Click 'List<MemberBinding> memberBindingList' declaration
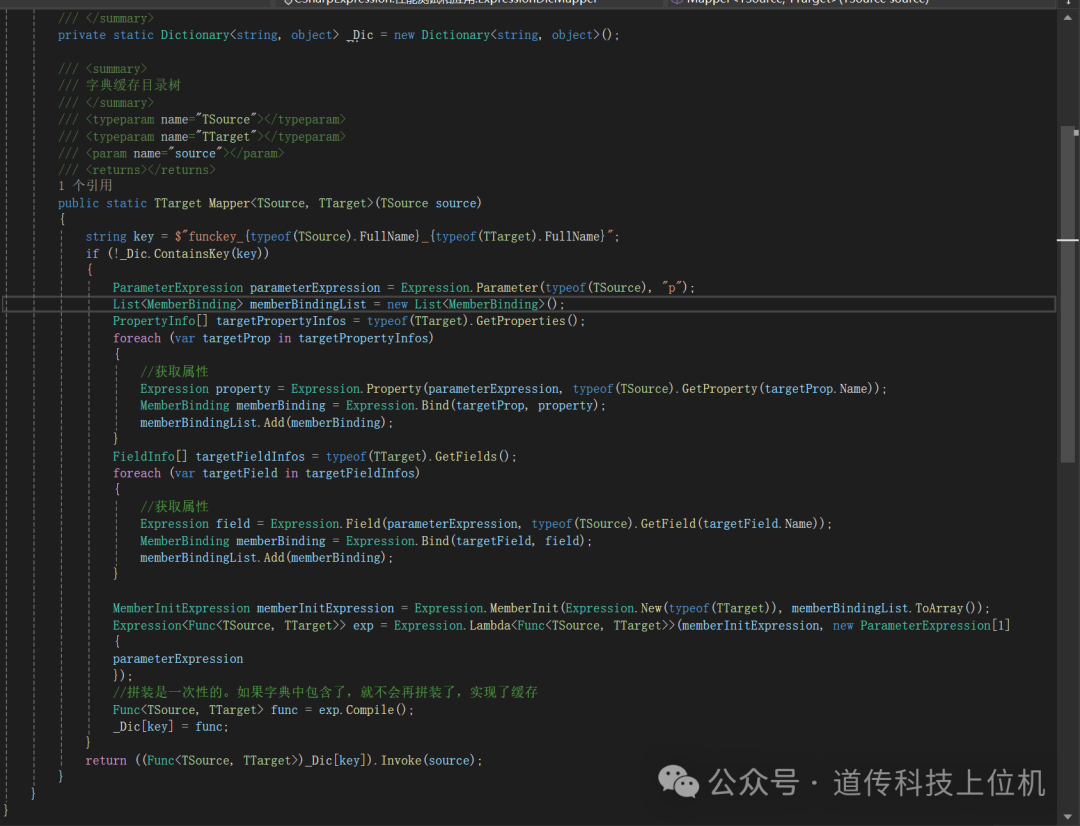The width and height of the screenshot is (1080, 826). (338, 304)
